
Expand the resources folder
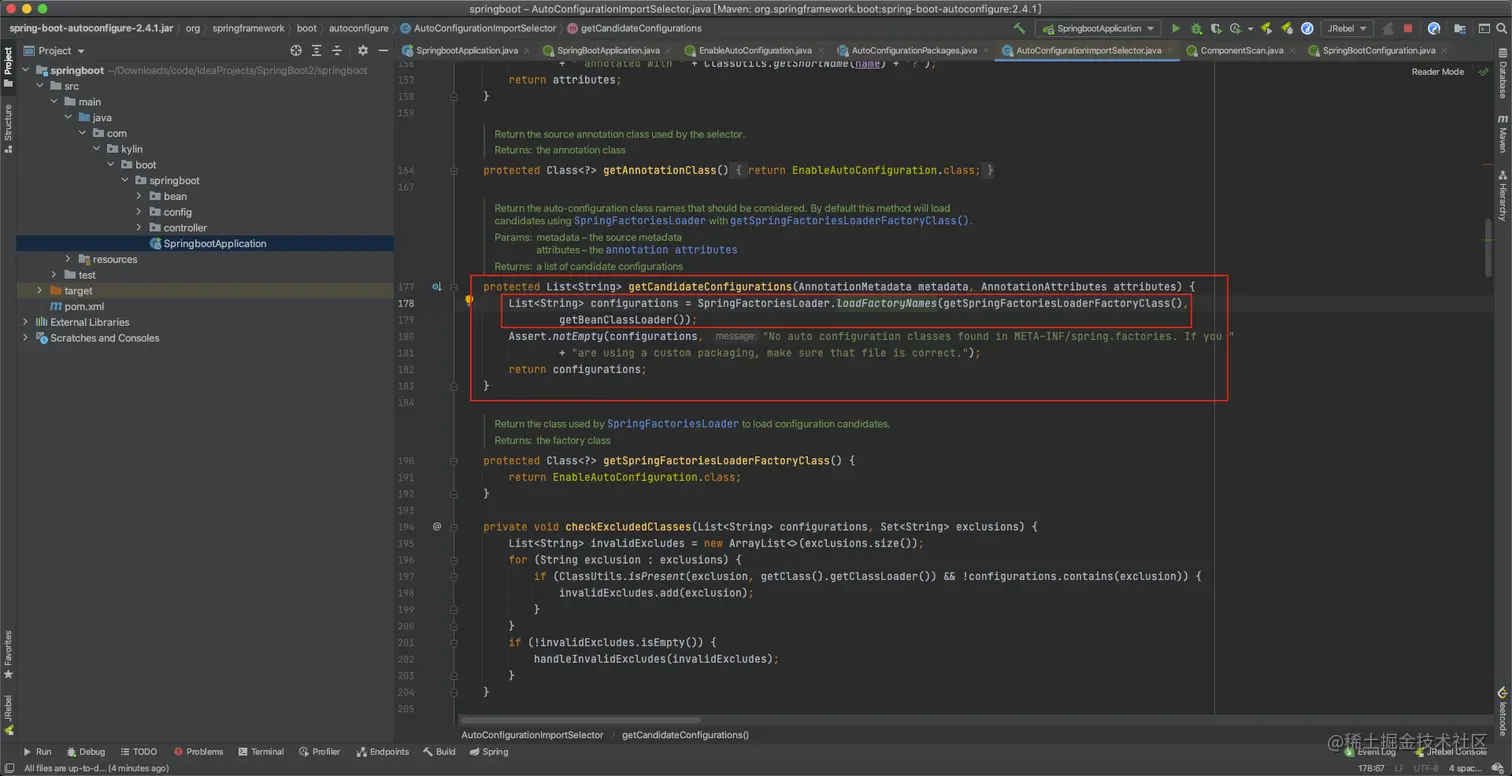coord(68,259)
